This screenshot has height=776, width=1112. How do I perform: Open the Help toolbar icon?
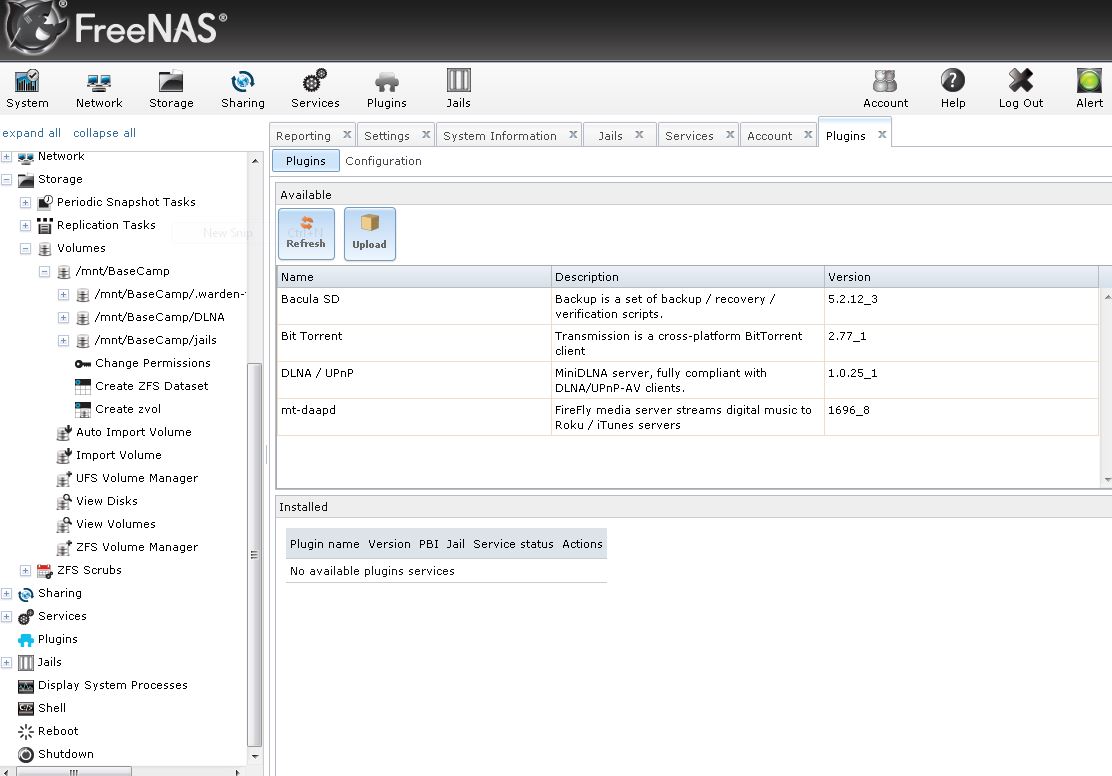point(952,89)
